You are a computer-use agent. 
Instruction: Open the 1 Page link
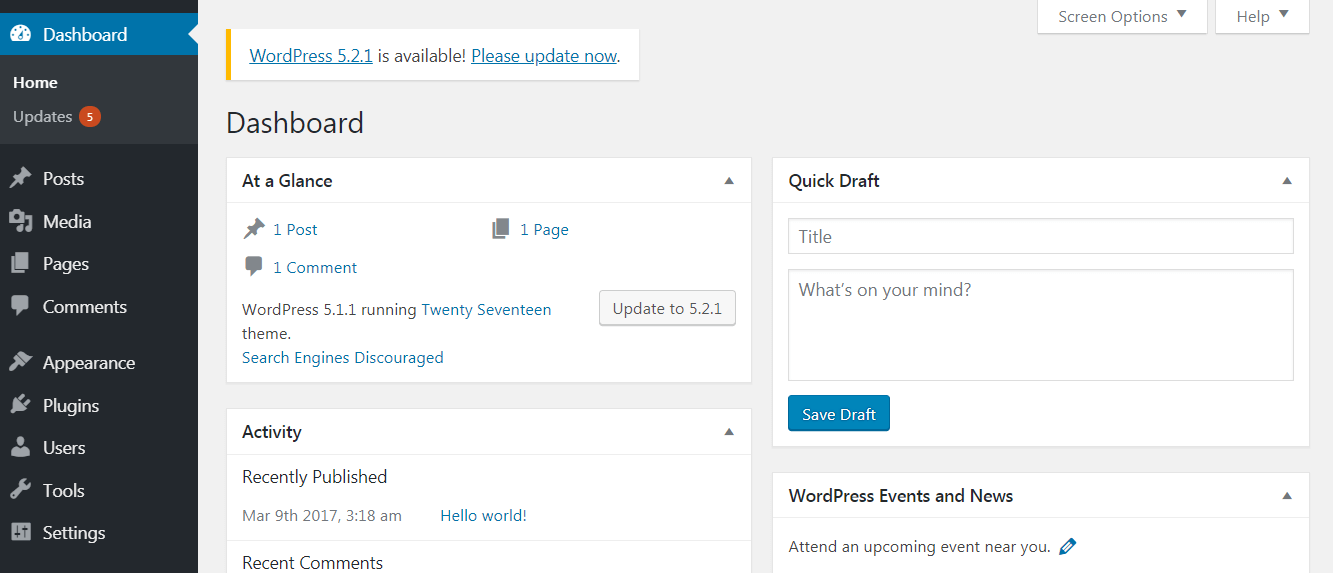pos(544,229)
